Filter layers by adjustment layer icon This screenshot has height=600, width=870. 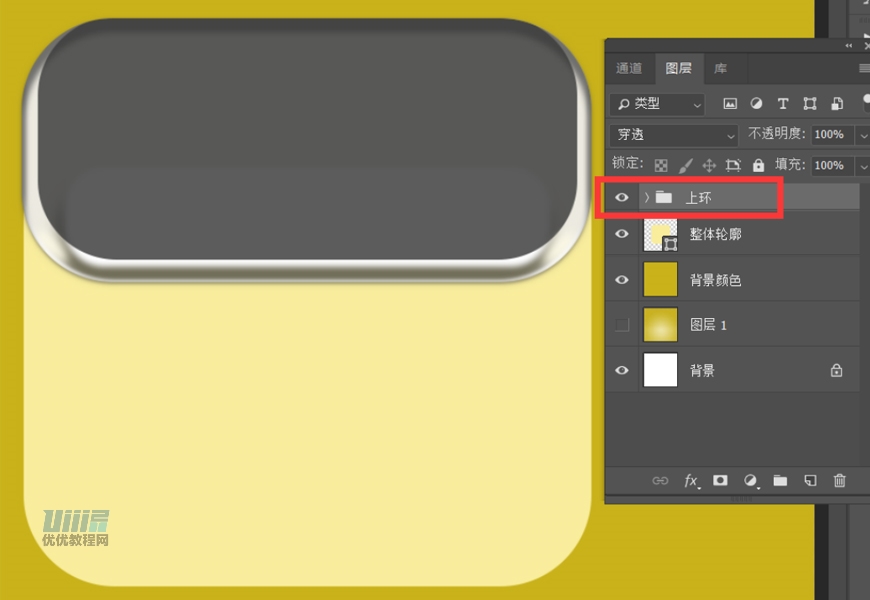point(756,104)
